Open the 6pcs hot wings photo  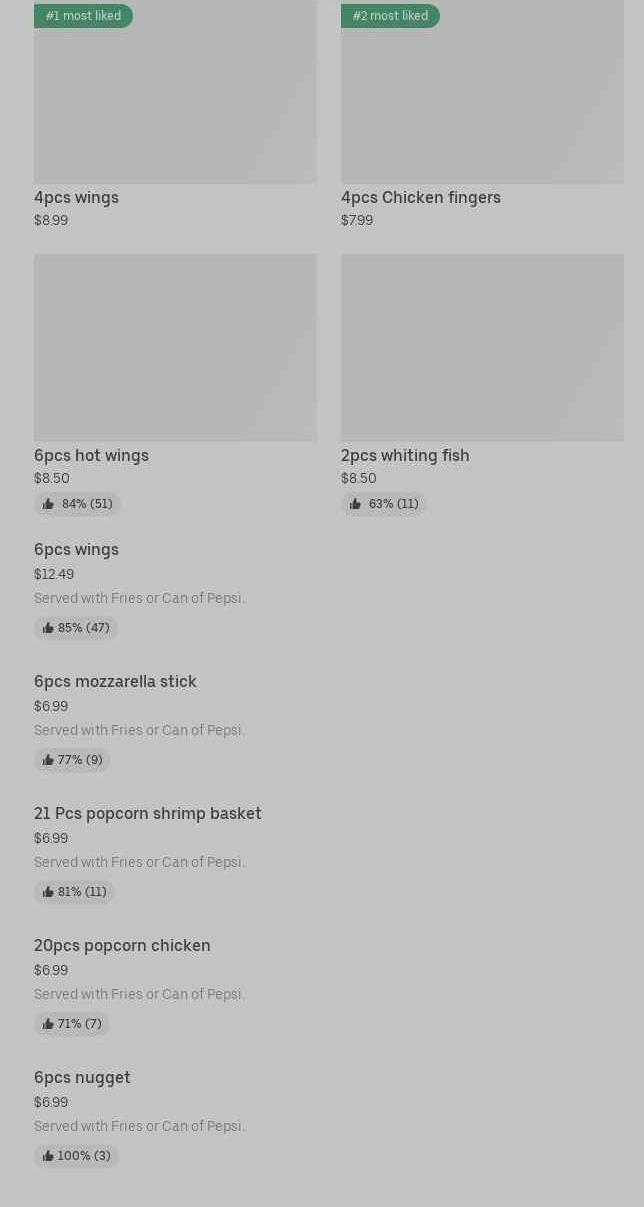point(175,347)
